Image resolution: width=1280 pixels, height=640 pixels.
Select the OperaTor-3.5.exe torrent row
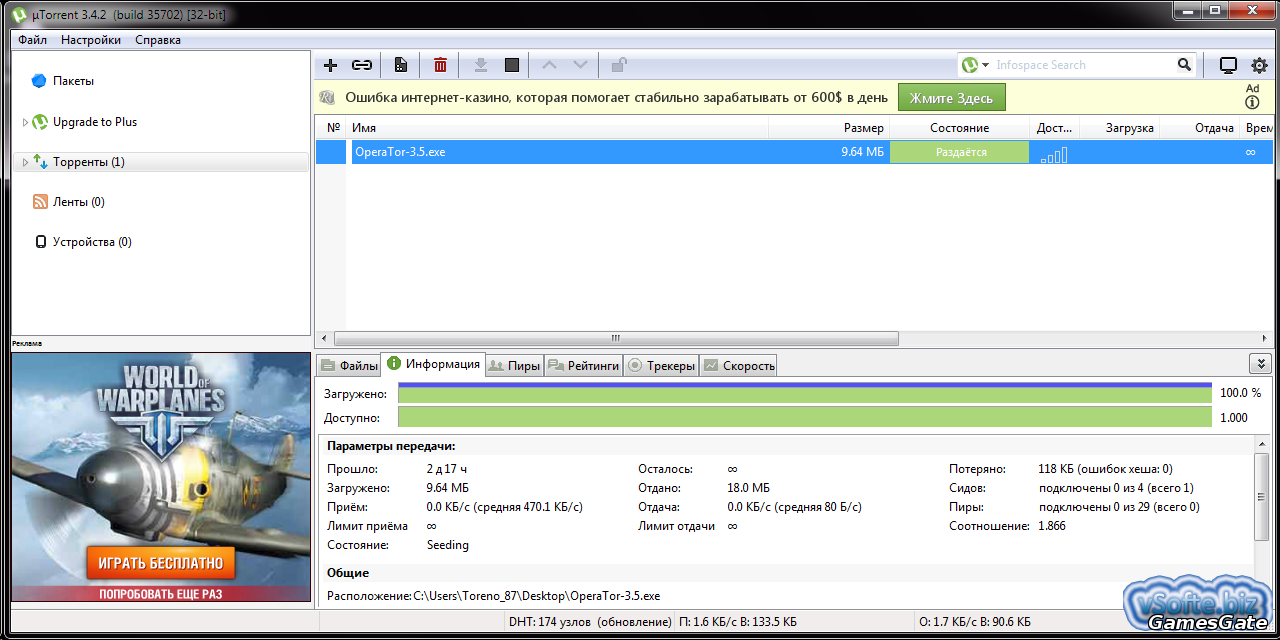pyautogui.click(x=794, y=152)
